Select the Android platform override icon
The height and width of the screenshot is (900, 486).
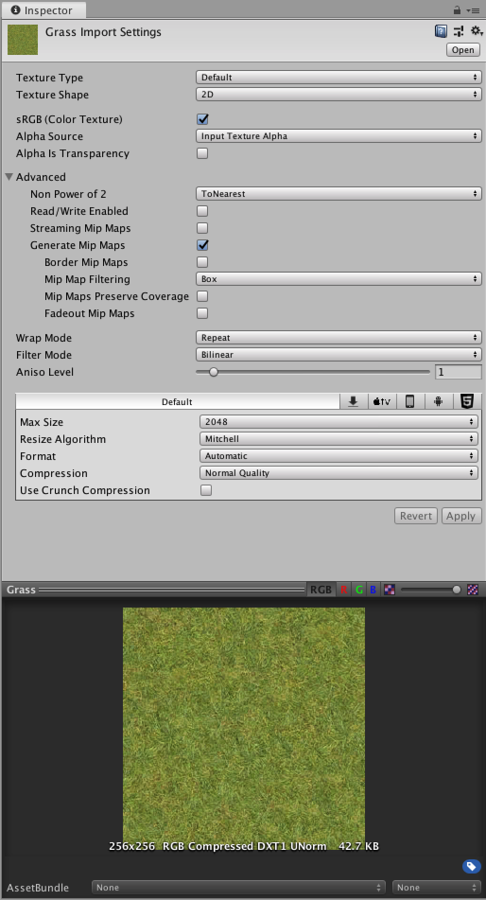point(438,401)
